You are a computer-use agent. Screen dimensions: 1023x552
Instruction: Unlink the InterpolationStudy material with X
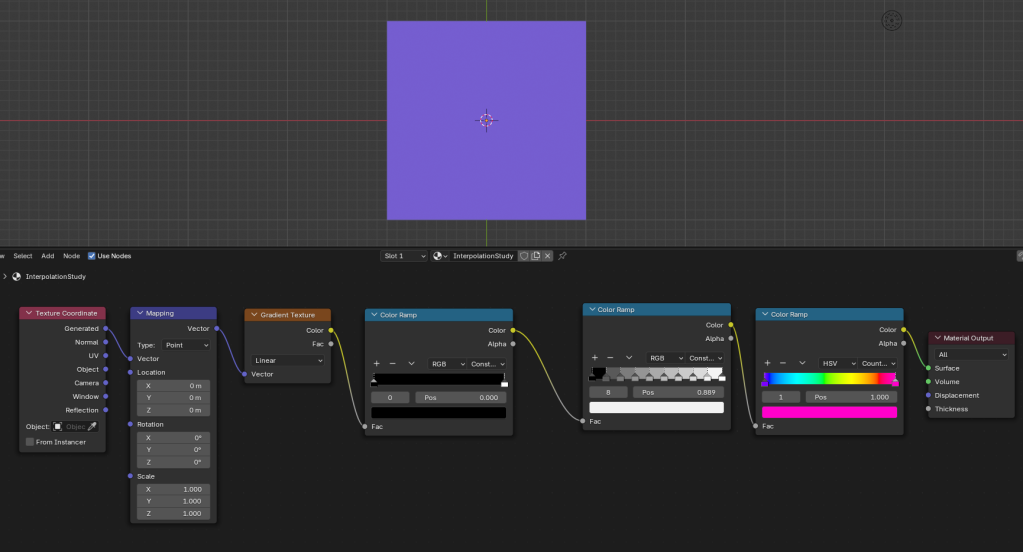point(549,256)
